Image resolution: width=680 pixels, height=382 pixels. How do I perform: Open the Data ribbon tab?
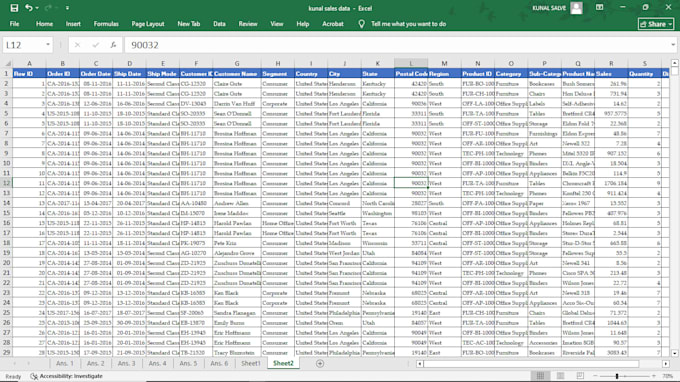(219, 24)
